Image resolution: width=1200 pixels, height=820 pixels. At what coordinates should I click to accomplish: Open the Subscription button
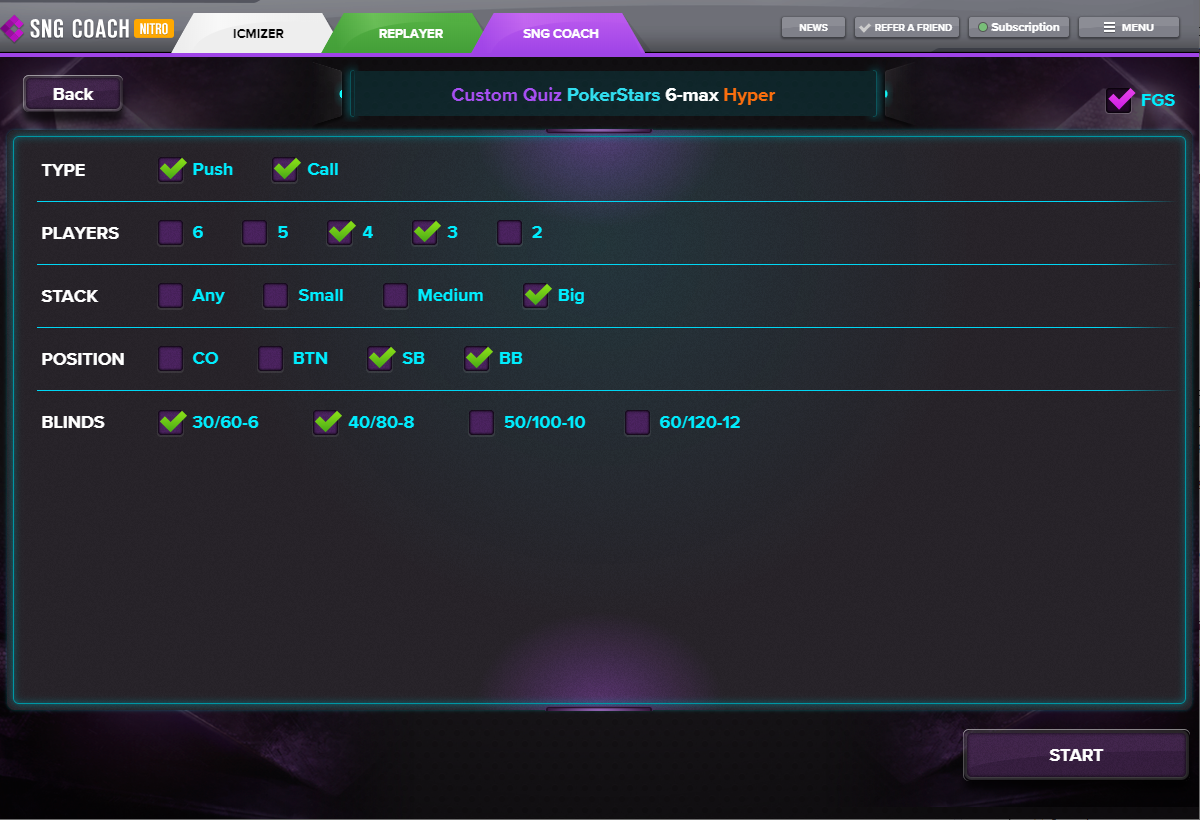click(x=1019, y=28)
